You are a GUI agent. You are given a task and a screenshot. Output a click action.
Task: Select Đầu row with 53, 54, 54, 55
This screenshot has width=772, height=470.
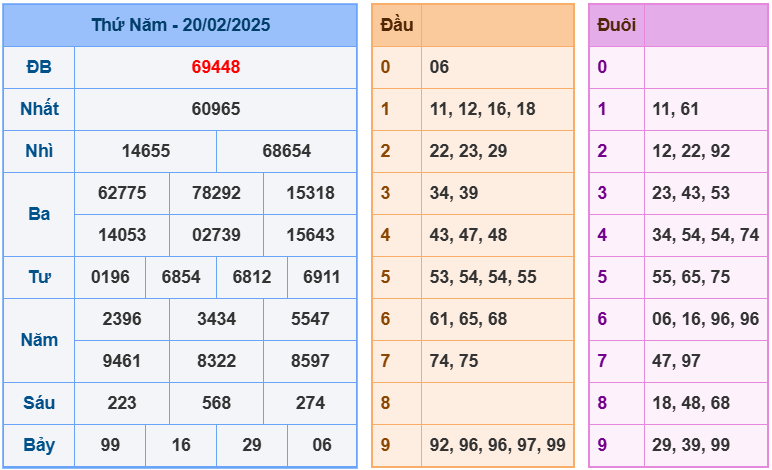pyautogui.click(x=483, y=277)
